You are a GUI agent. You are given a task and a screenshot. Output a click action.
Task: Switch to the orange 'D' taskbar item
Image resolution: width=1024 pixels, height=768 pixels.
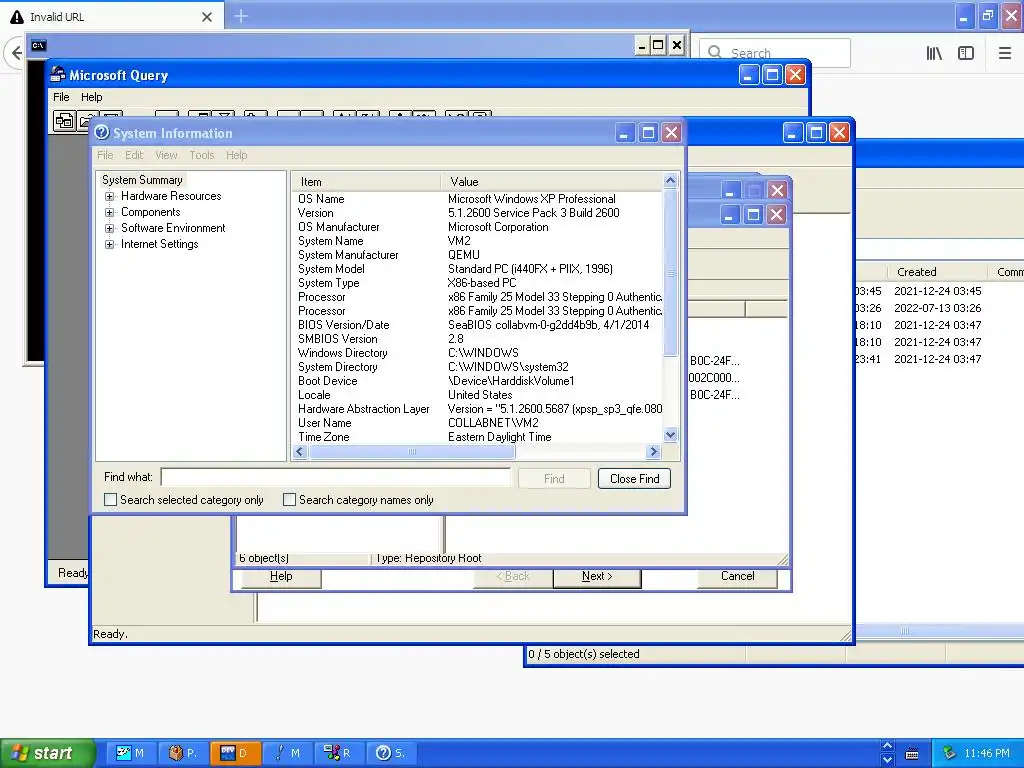click(x=235, y=753)
